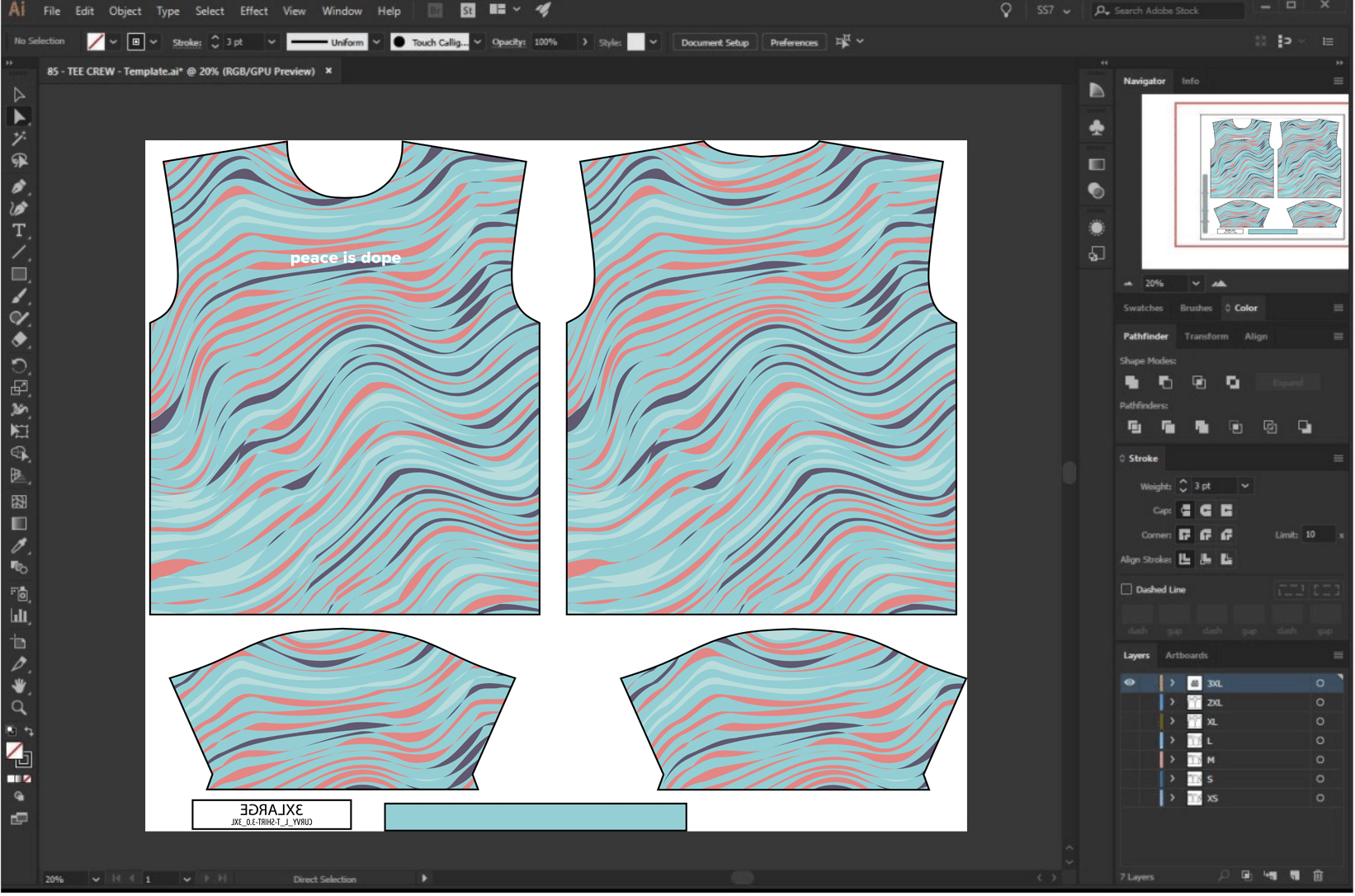Click Unite shape mode in Pathfinder
Image resolution: width=1355 pixels, height=896 pixels.
click(x=1131, y=382)
